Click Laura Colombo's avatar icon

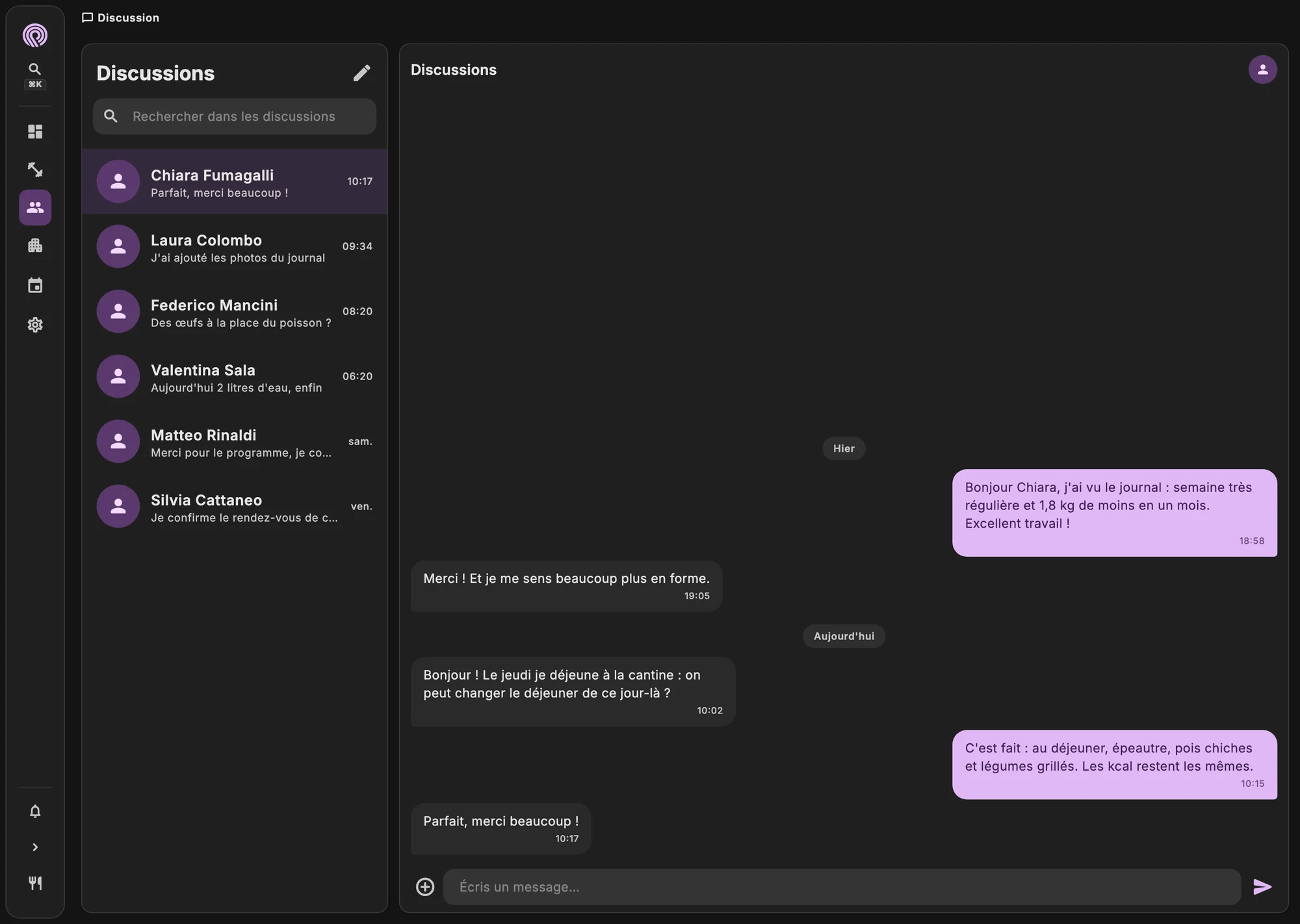118,246
